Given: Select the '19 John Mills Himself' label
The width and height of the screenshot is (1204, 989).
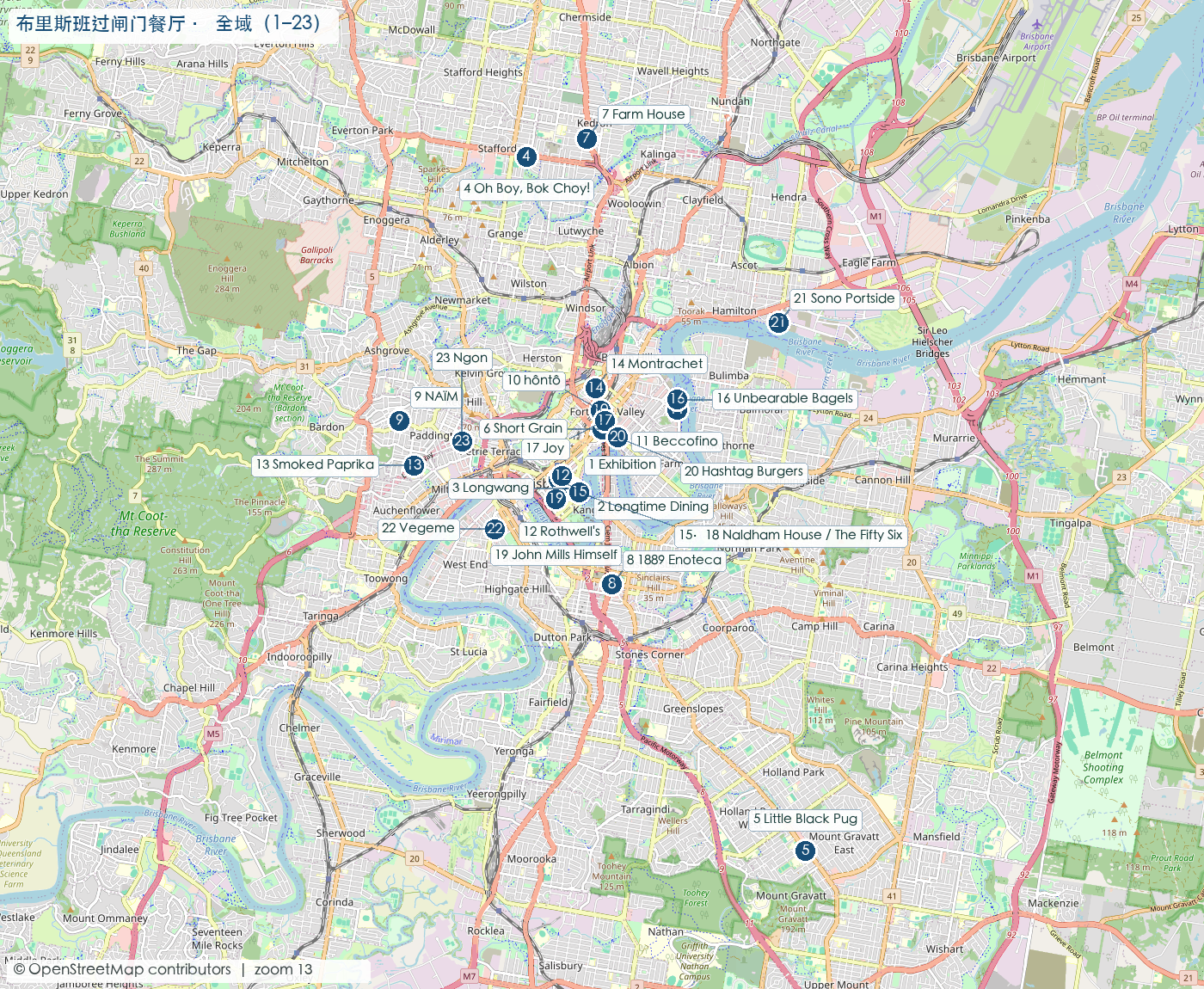Looking at the screenshot, I should point(556,555).
